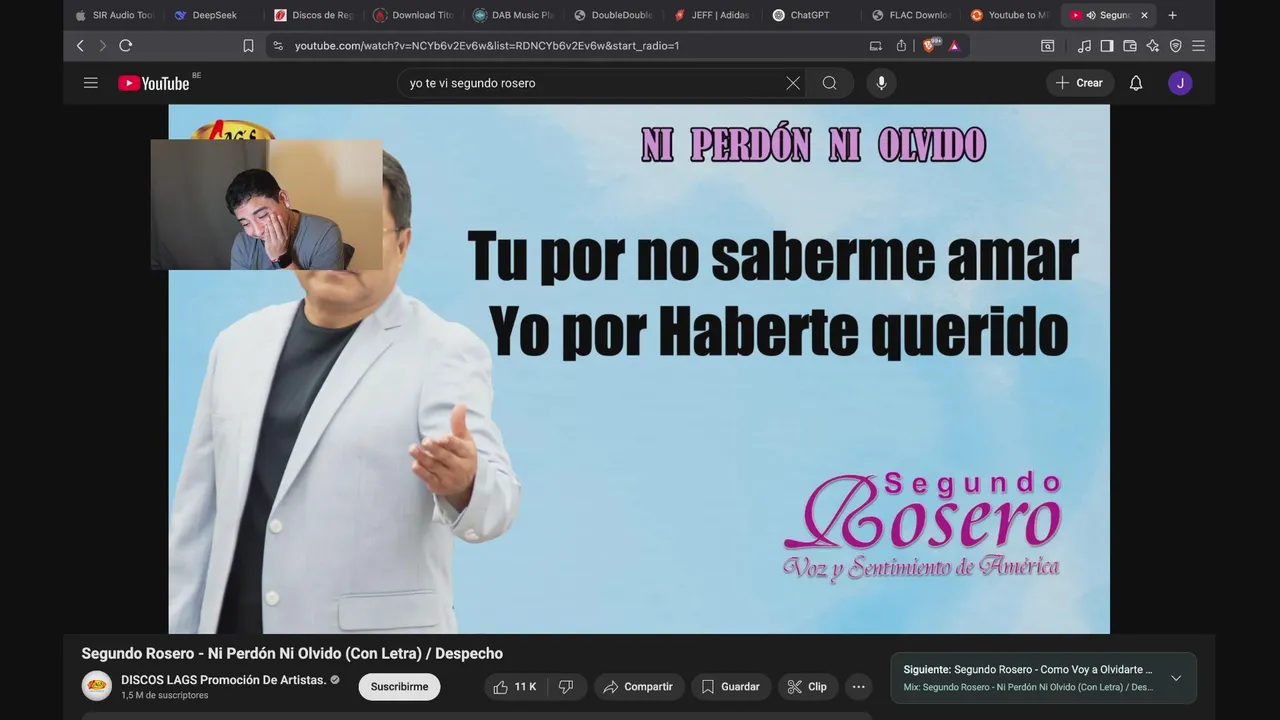This screenshot has height=720, width=1280.
Task: Open the Crear create menu
Action: pyautogui.click(x=1079, y=83)
